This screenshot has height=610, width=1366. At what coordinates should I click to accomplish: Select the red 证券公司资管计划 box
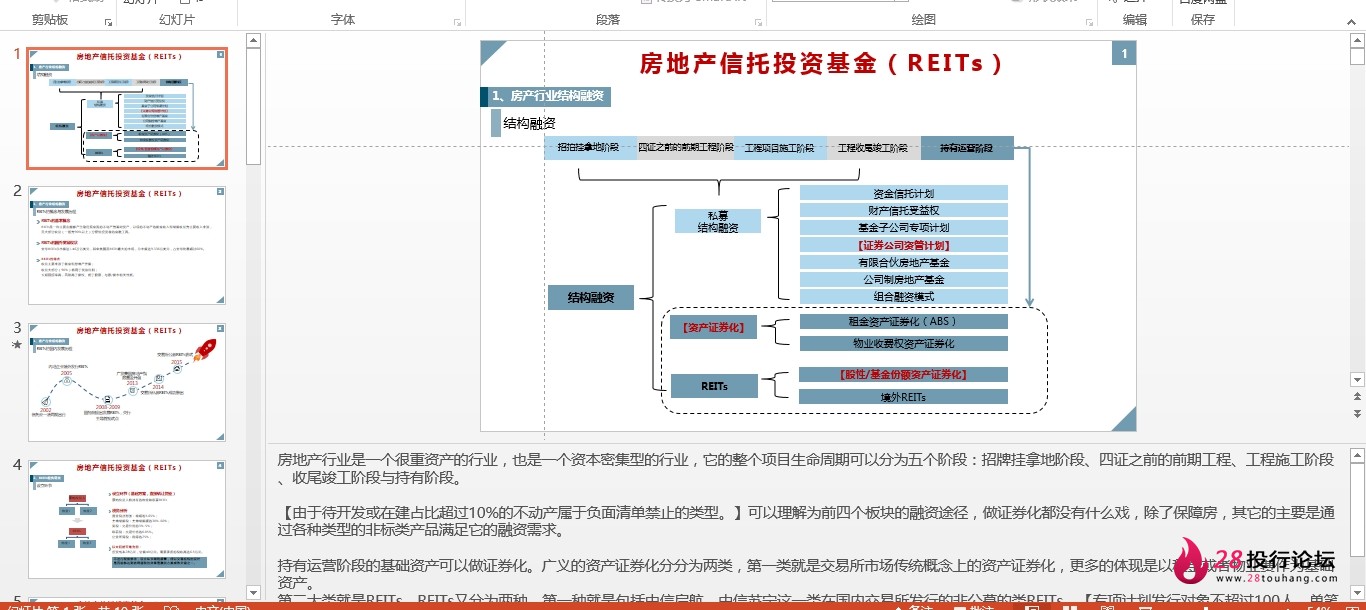coord(904,245)
